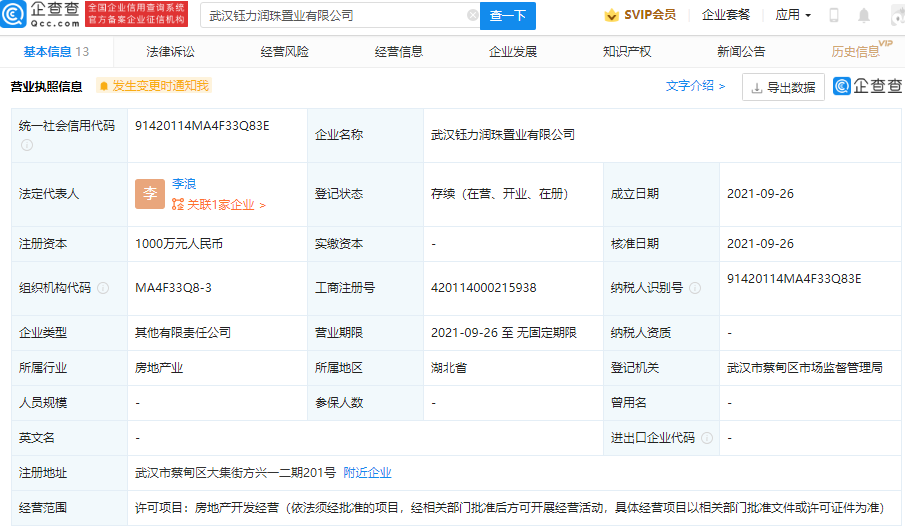Switch to the 法律诉讼 tab

coord(170,52)
